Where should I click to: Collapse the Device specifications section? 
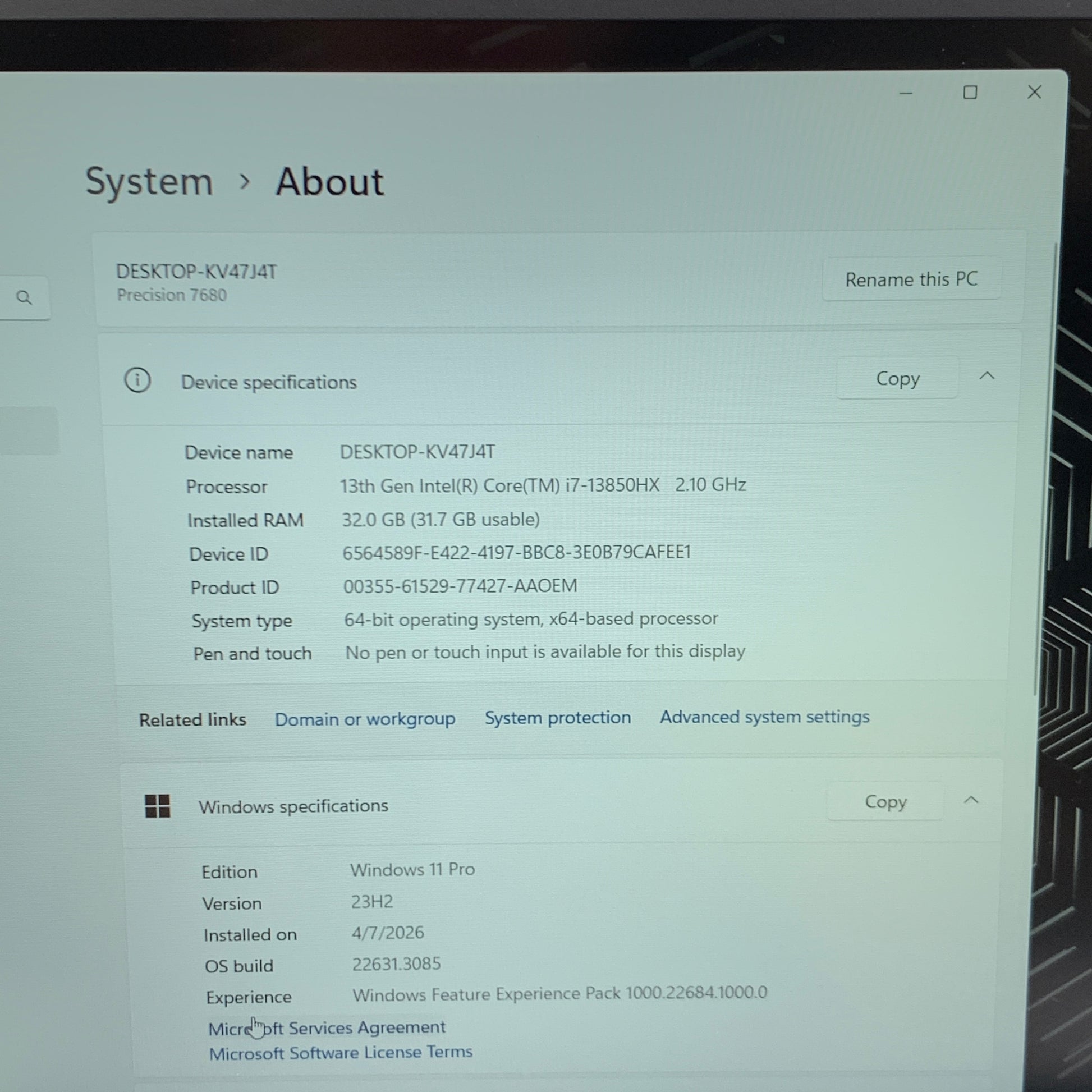pos(987,377)
